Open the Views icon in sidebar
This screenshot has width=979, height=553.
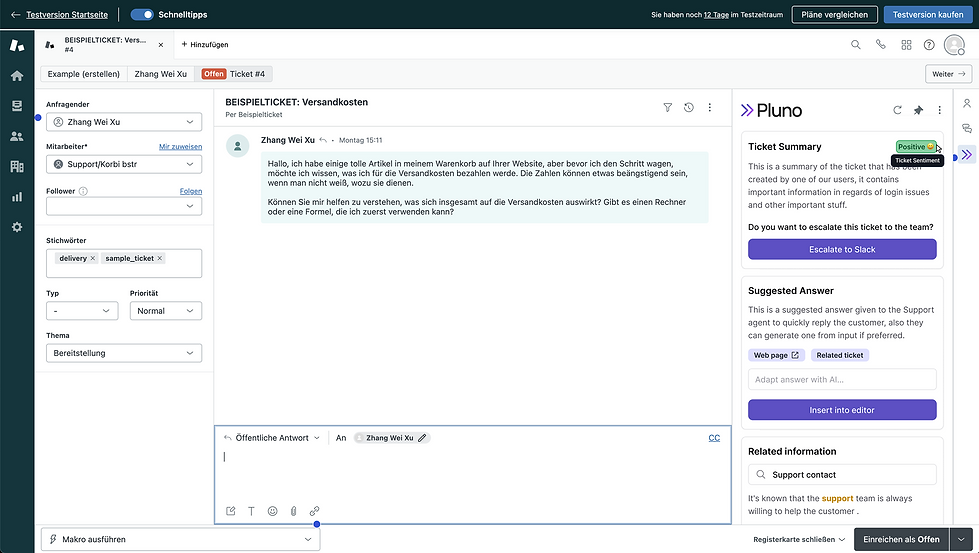17,105
